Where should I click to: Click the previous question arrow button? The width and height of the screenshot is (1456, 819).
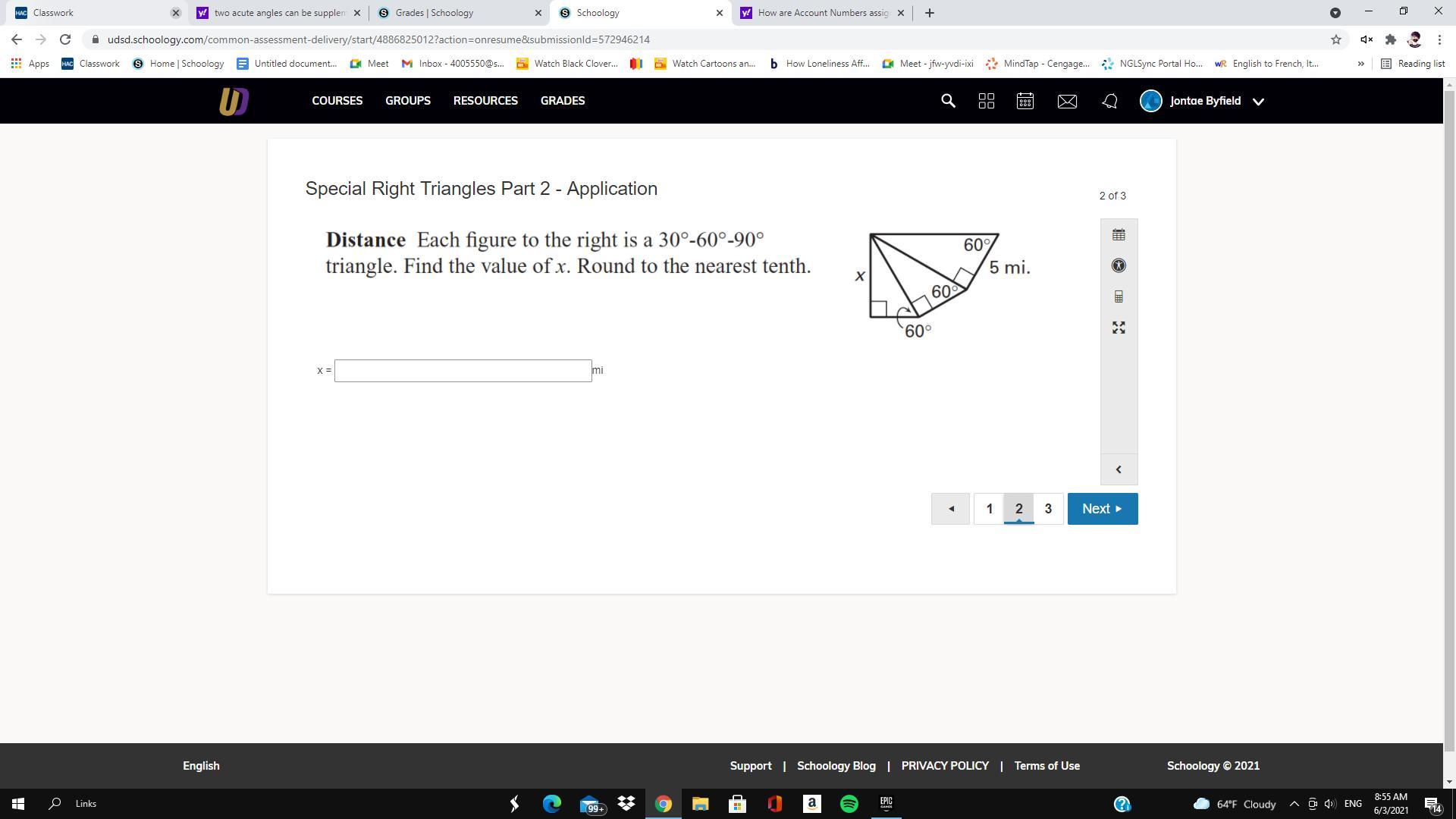pos(950,509)
